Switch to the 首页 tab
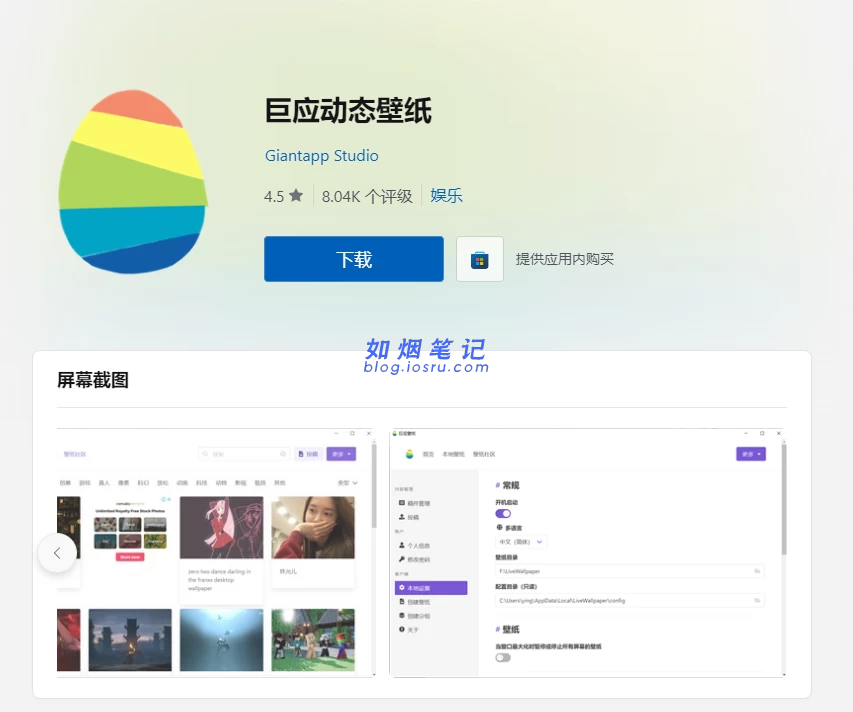This screenshot has width=853, height=712. tap(428, 454)
